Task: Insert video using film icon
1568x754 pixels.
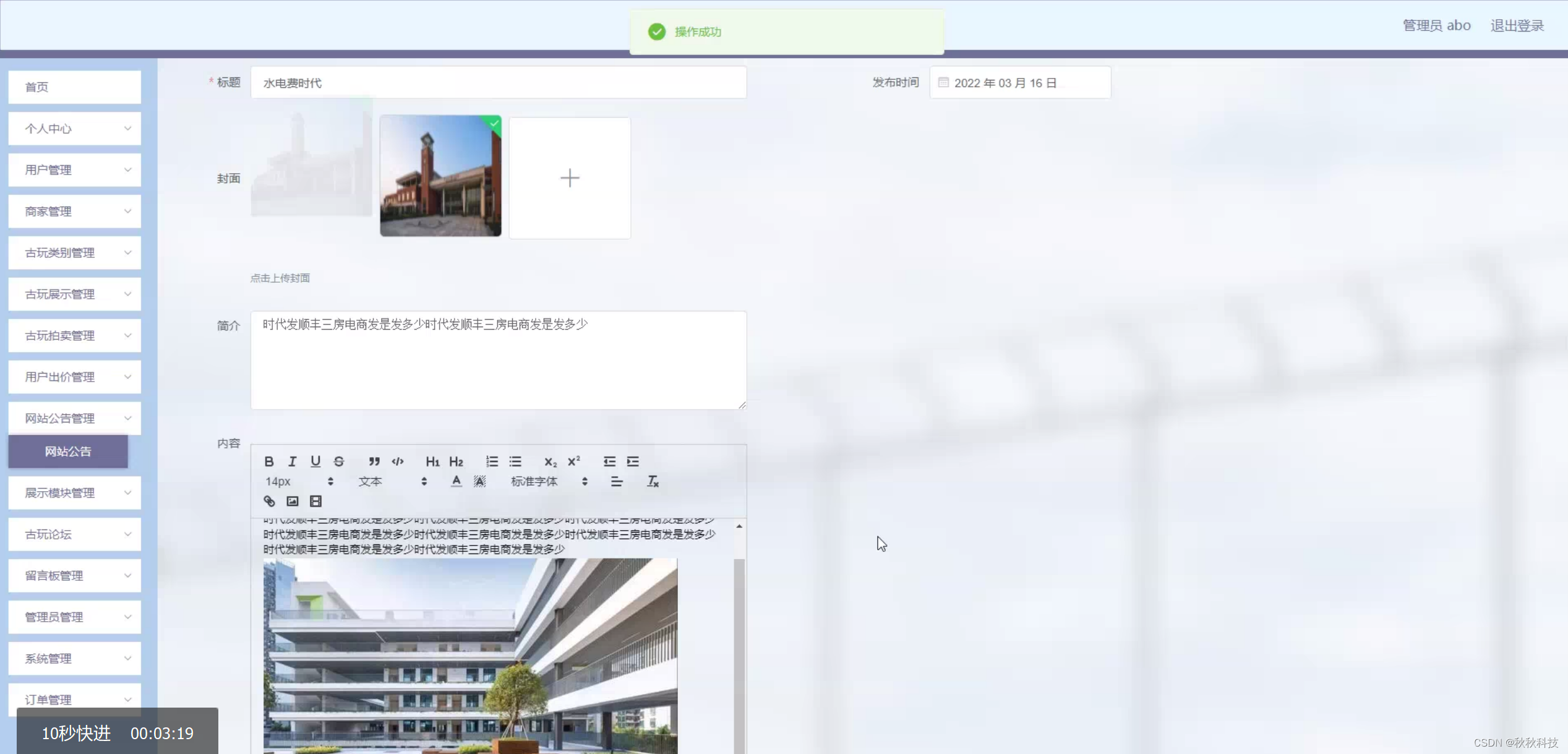Action: pos(315,501)
